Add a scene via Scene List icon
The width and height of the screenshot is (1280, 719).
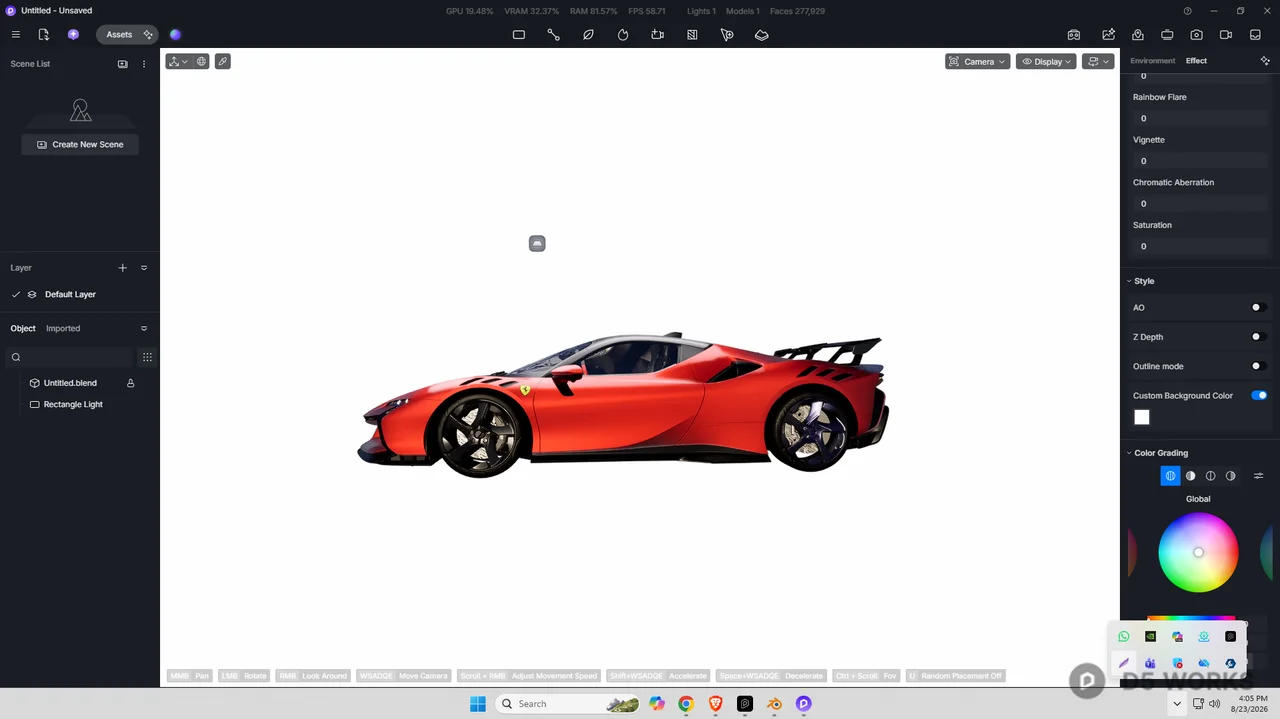pyautogui.click(x=123, y=64)
